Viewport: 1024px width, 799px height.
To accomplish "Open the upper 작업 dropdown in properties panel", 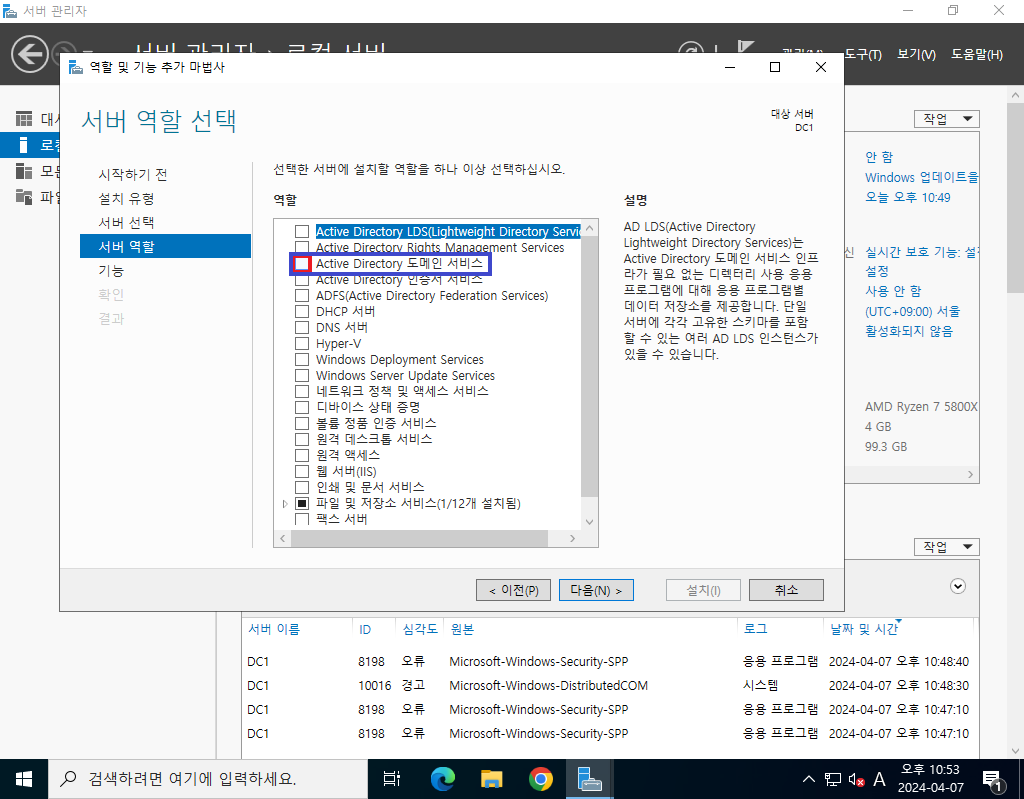I will click(947, 119).
